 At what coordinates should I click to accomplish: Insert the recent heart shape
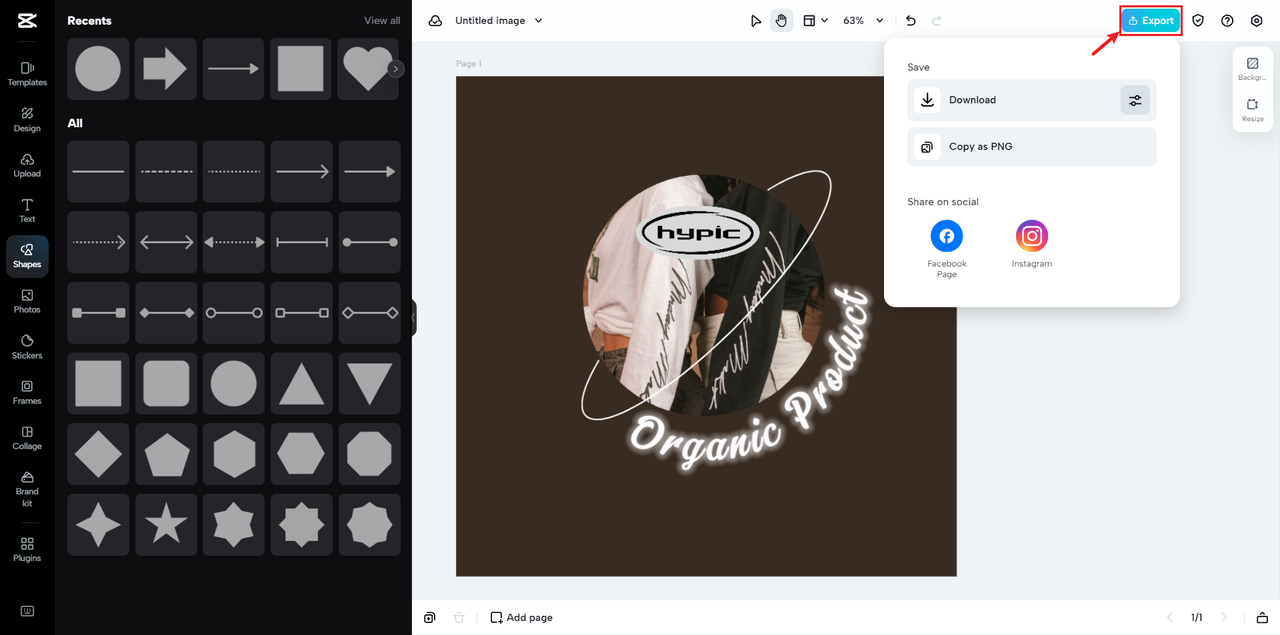[367, 69]
